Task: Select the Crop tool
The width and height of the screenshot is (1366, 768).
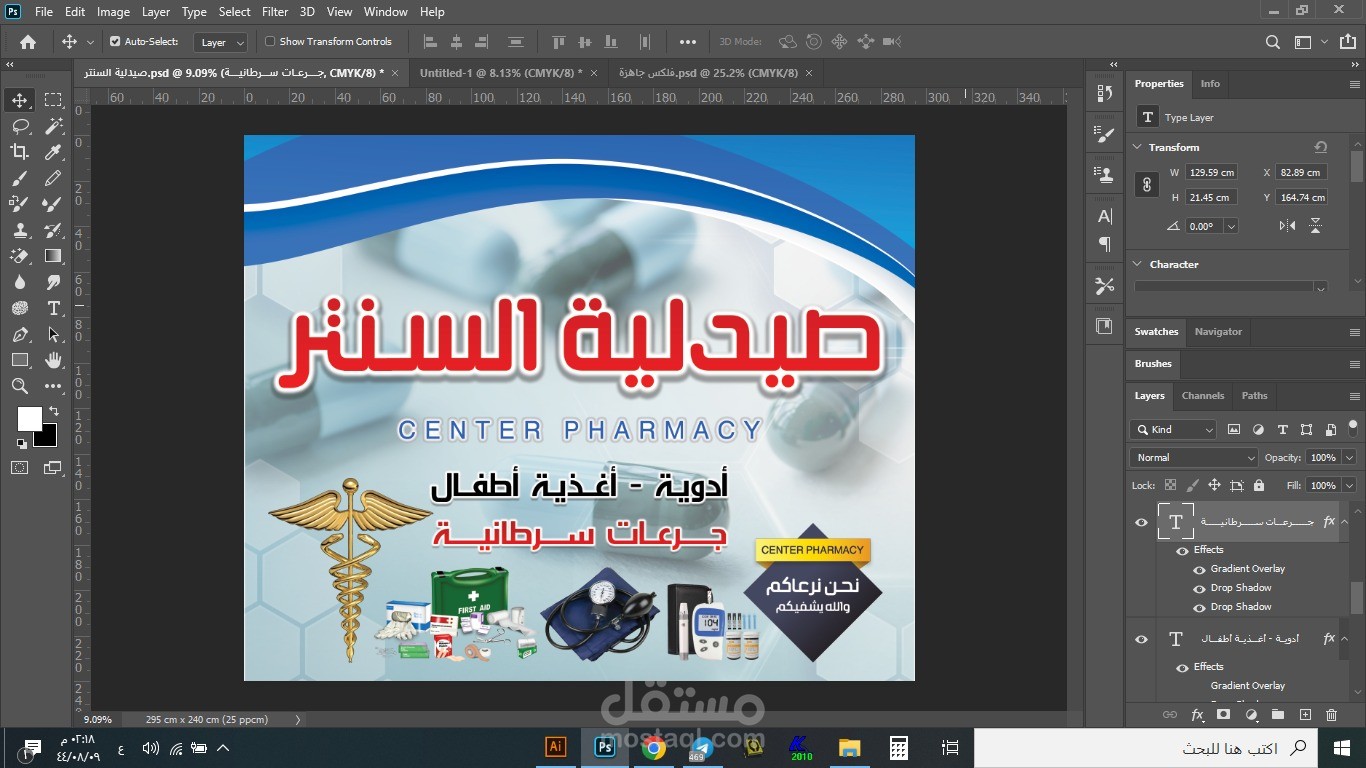Action: point(19,152)
